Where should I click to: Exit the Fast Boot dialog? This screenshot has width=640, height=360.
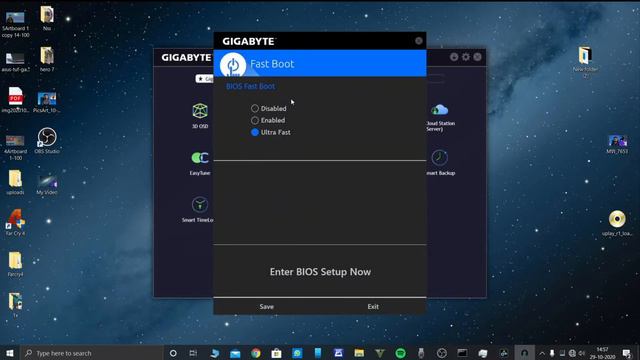point(373,307)
